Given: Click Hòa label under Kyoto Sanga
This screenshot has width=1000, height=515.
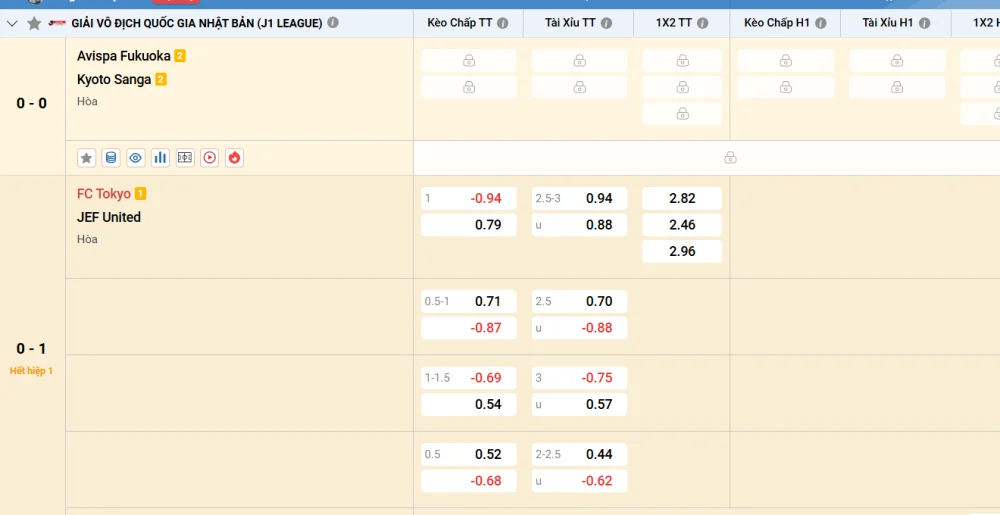Looking at the screenshot, I should point(87,101).
